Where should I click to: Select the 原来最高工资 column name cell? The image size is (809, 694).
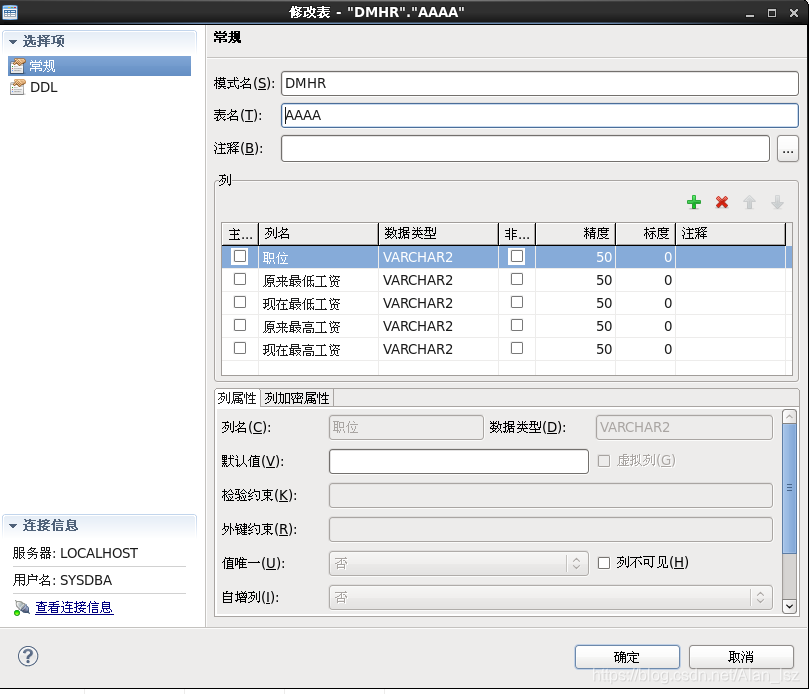tap(318, 326)
